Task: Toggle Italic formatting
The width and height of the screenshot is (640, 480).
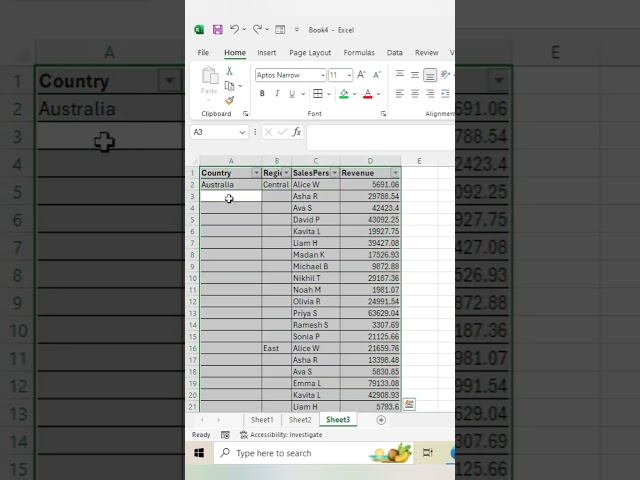Action: coord(277,94)
